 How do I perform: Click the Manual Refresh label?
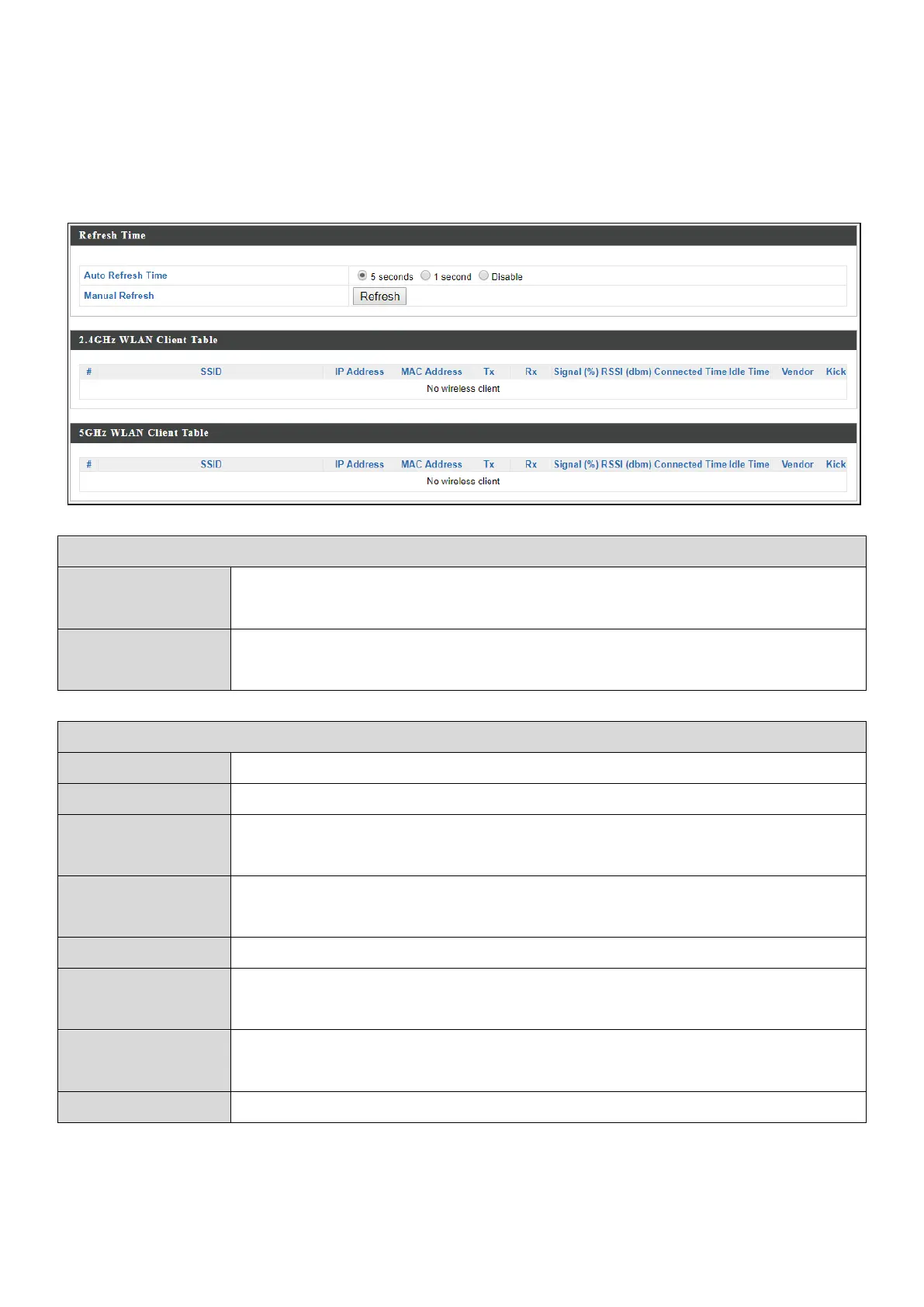coord(119,296)
